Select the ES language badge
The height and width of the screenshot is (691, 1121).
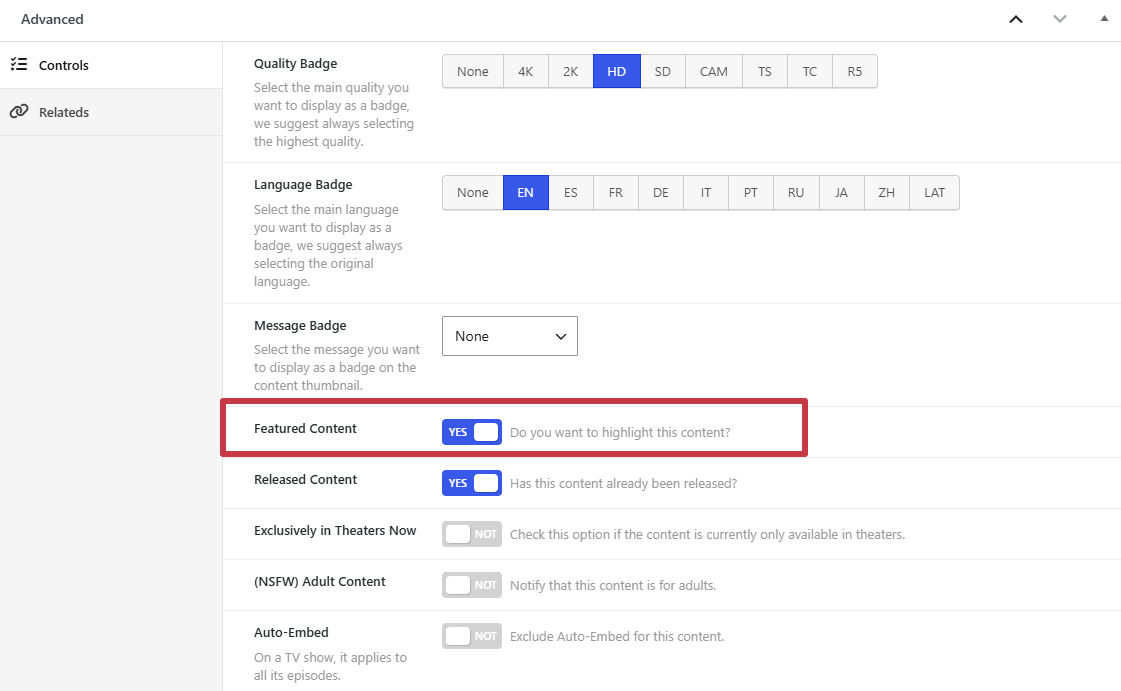pos(571,193)
